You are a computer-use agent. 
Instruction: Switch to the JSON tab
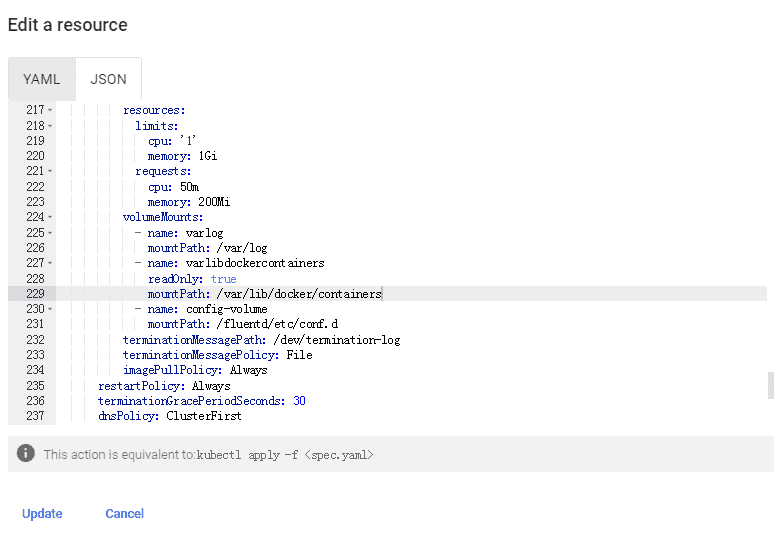[108, 79]
